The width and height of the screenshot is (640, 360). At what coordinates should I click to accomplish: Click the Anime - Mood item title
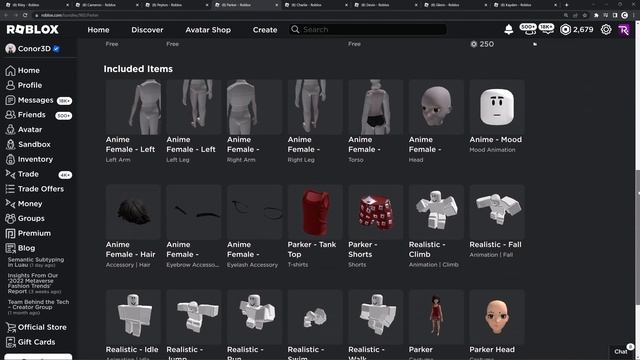(x=496, y=139)
